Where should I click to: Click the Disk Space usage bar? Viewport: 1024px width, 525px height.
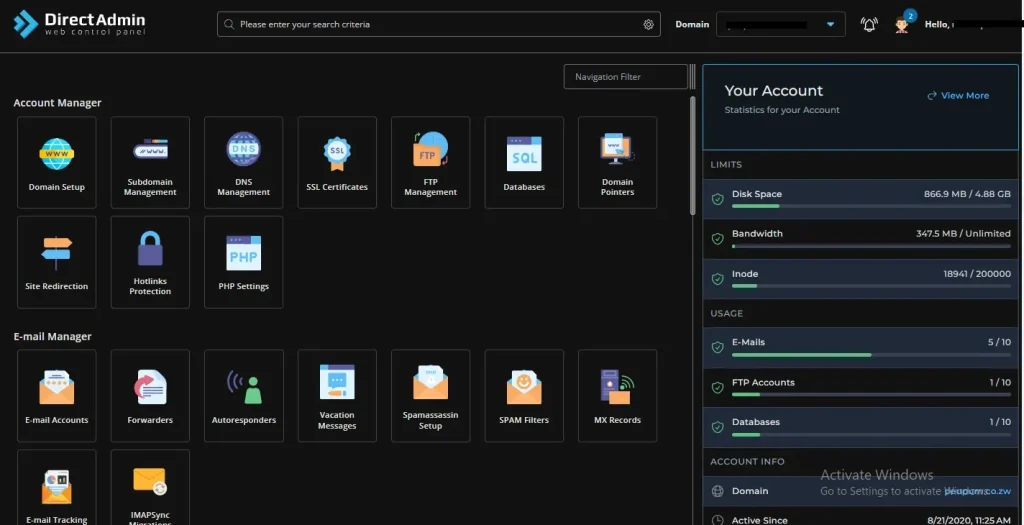tap(871, 206)
